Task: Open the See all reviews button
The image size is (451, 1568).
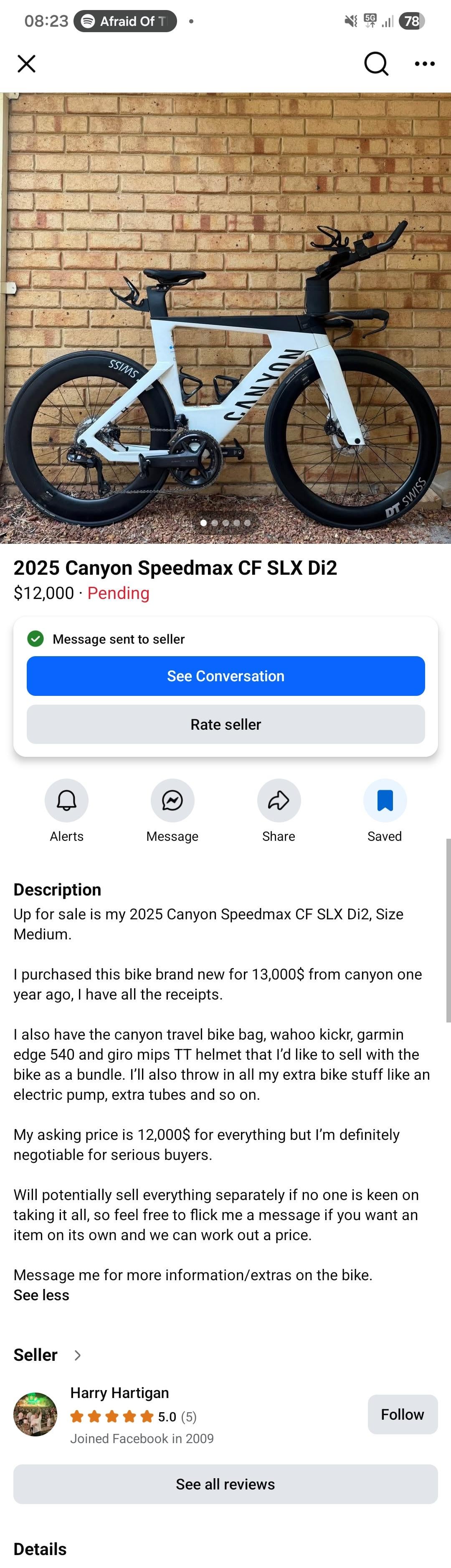Action: [225, 1484]
